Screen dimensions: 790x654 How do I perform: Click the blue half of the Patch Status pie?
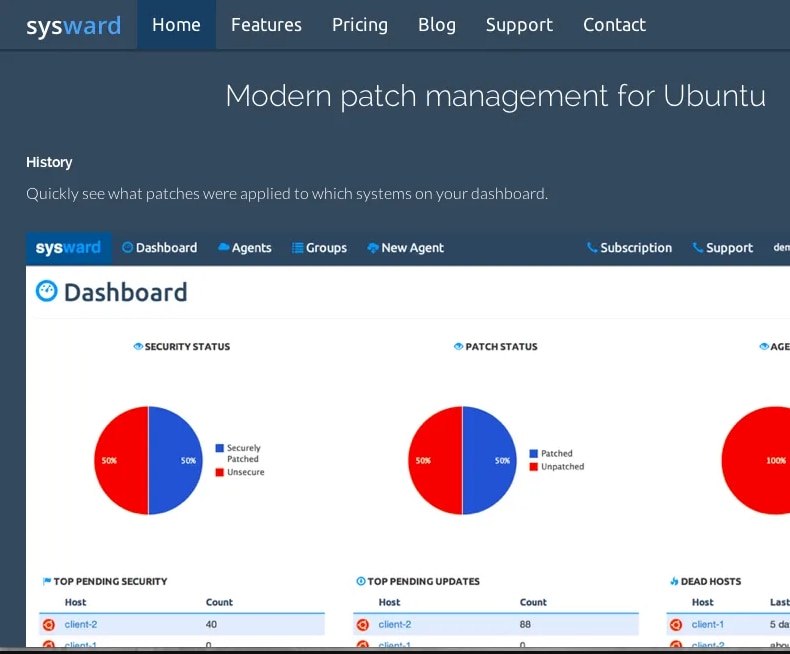coord(489,461)
